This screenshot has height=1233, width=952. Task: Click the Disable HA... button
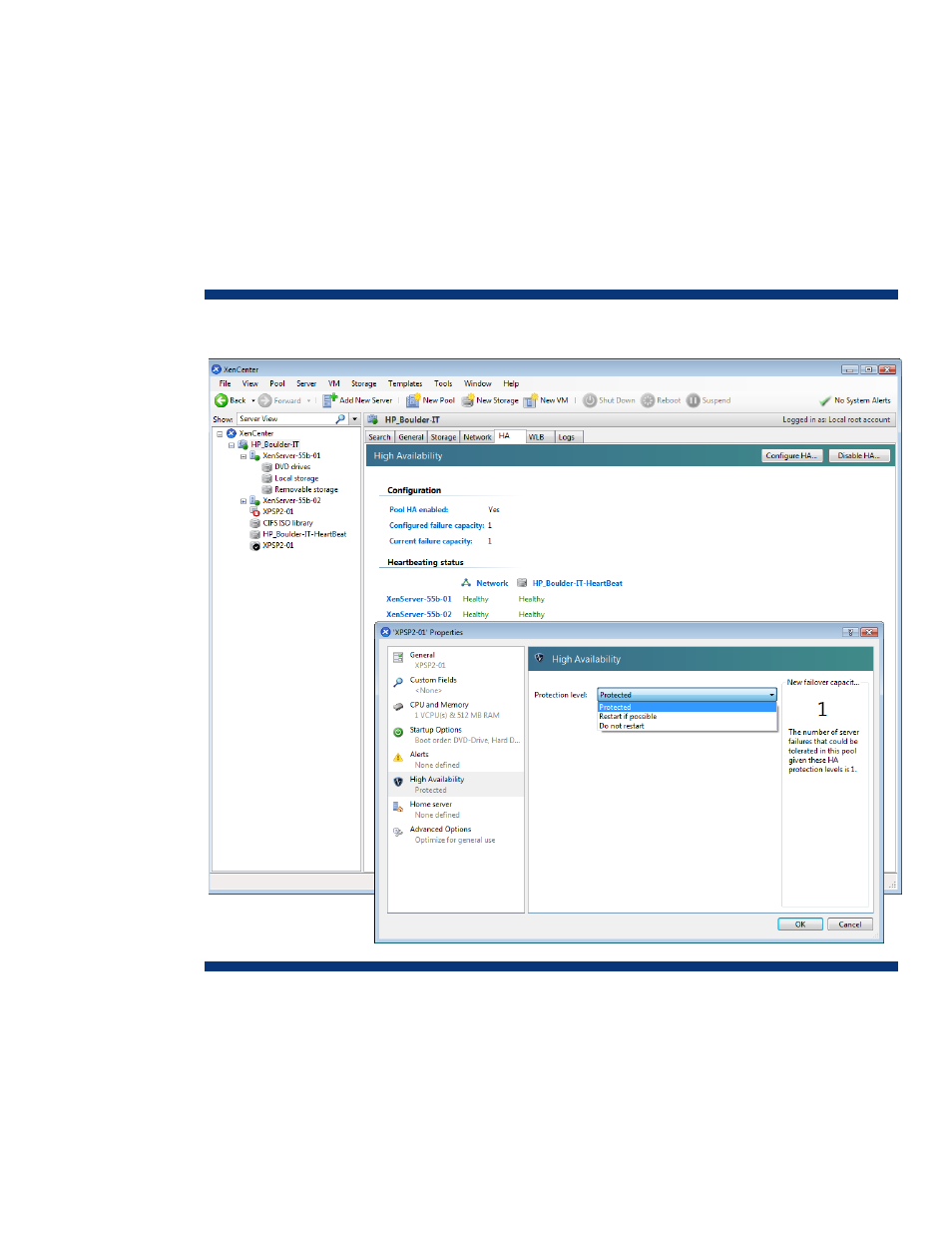pos(859,455)
